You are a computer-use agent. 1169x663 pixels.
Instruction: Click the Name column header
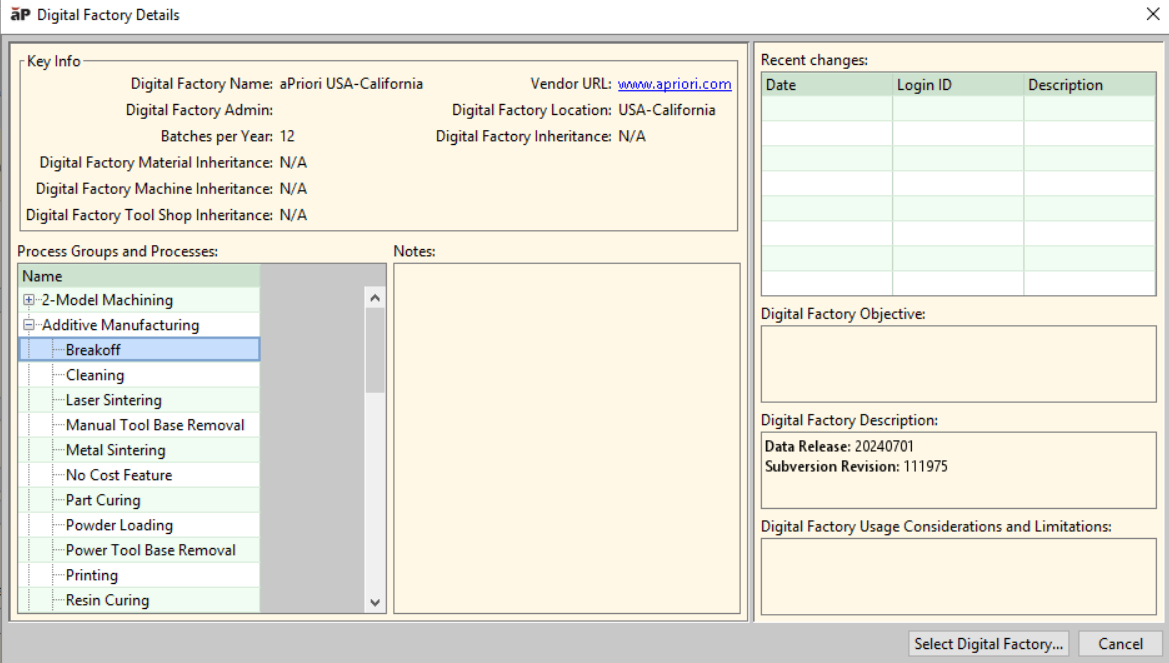[139, 276]
